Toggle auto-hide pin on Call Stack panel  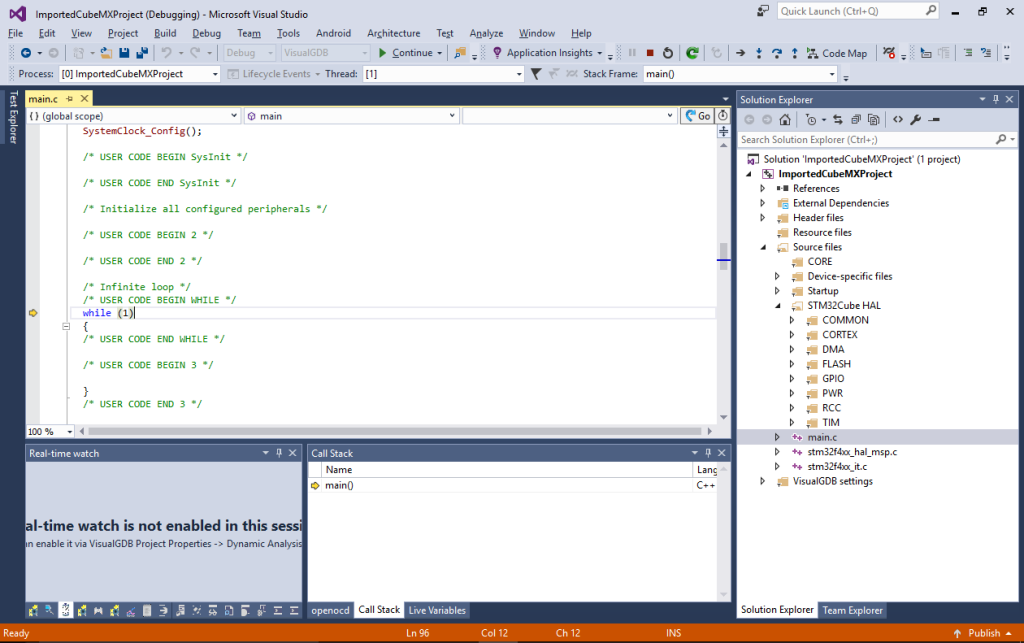[x=710, y=452]
